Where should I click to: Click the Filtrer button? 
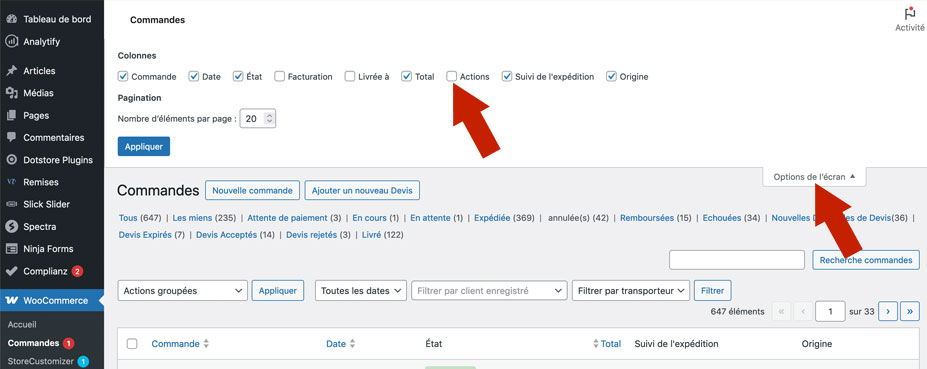(712, 290)
